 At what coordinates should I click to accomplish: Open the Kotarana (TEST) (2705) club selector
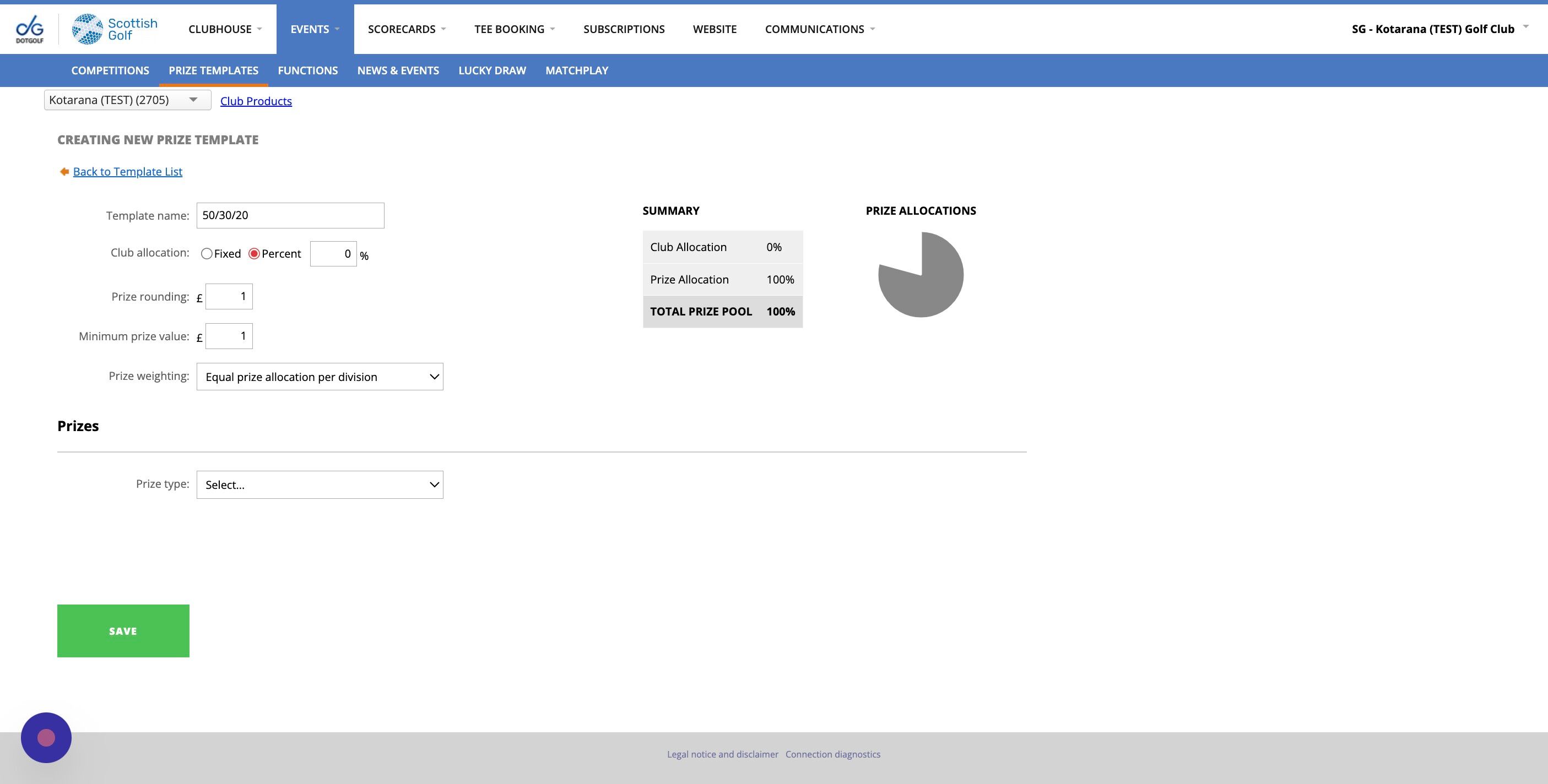tap(127, 100)
